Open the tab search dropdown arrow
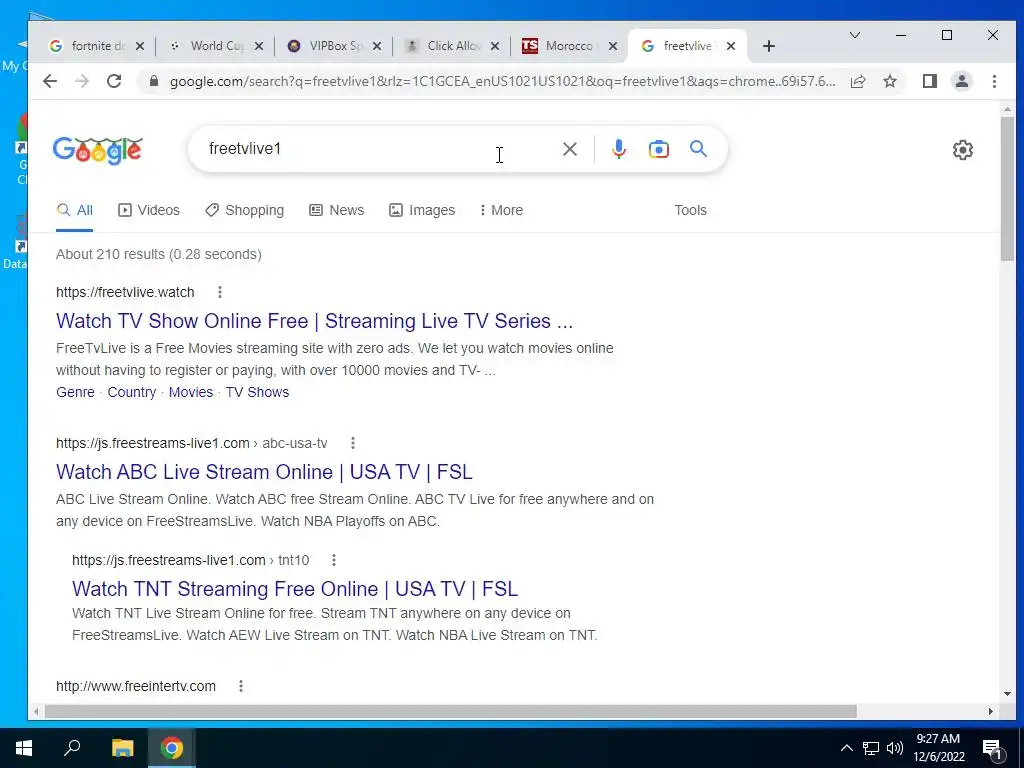This screenshot has height=768, width=1024. point(854,35)
